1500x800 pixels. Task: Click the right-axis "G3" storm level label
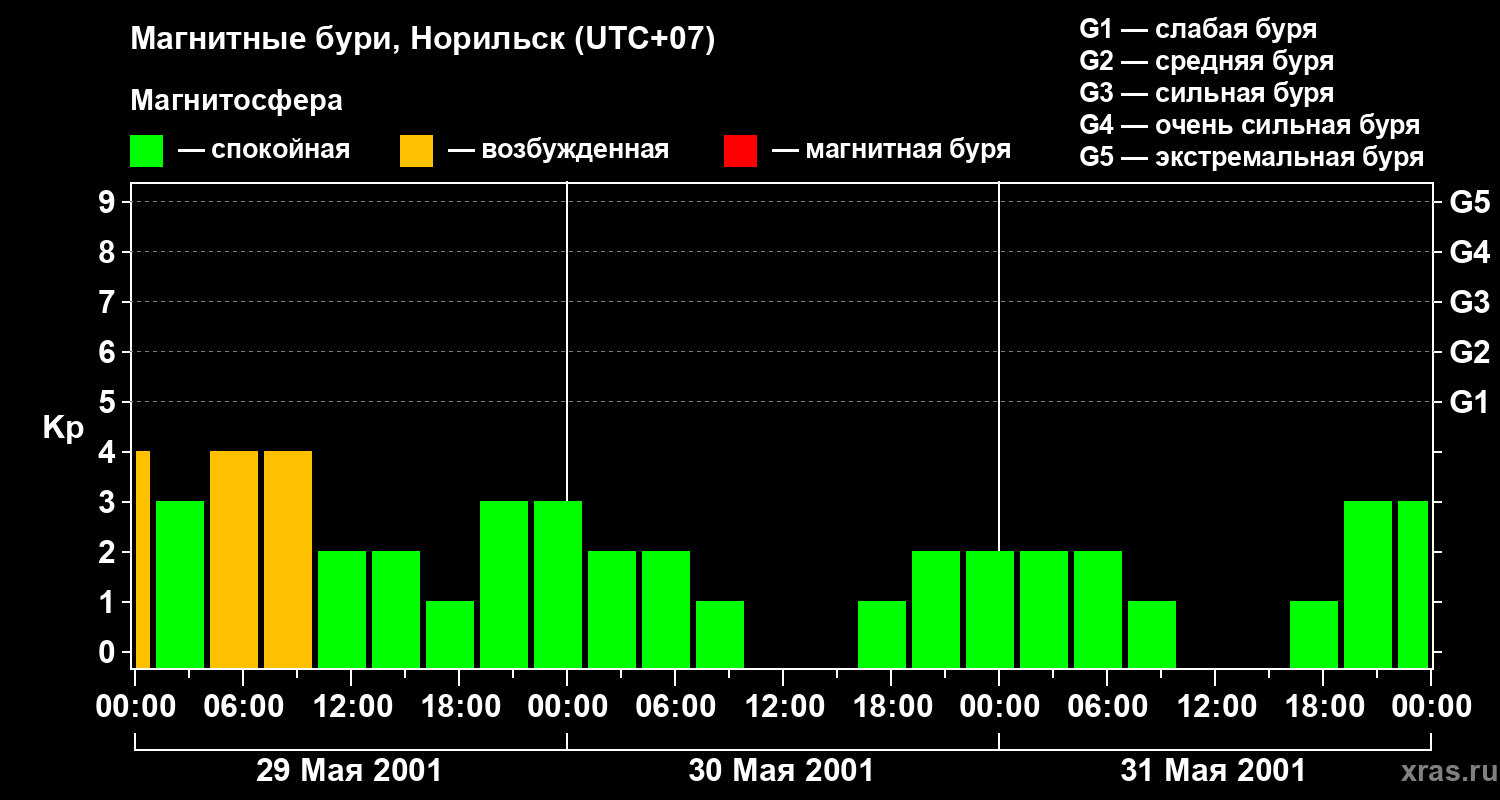(x=1470, y=302)
